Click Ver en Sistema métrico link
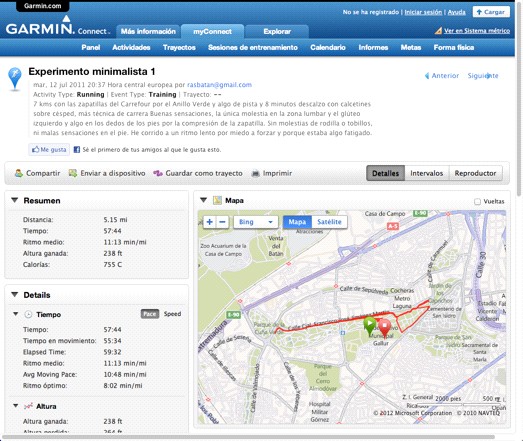This screenshot has height=441, width=523. tap(477, 31)
